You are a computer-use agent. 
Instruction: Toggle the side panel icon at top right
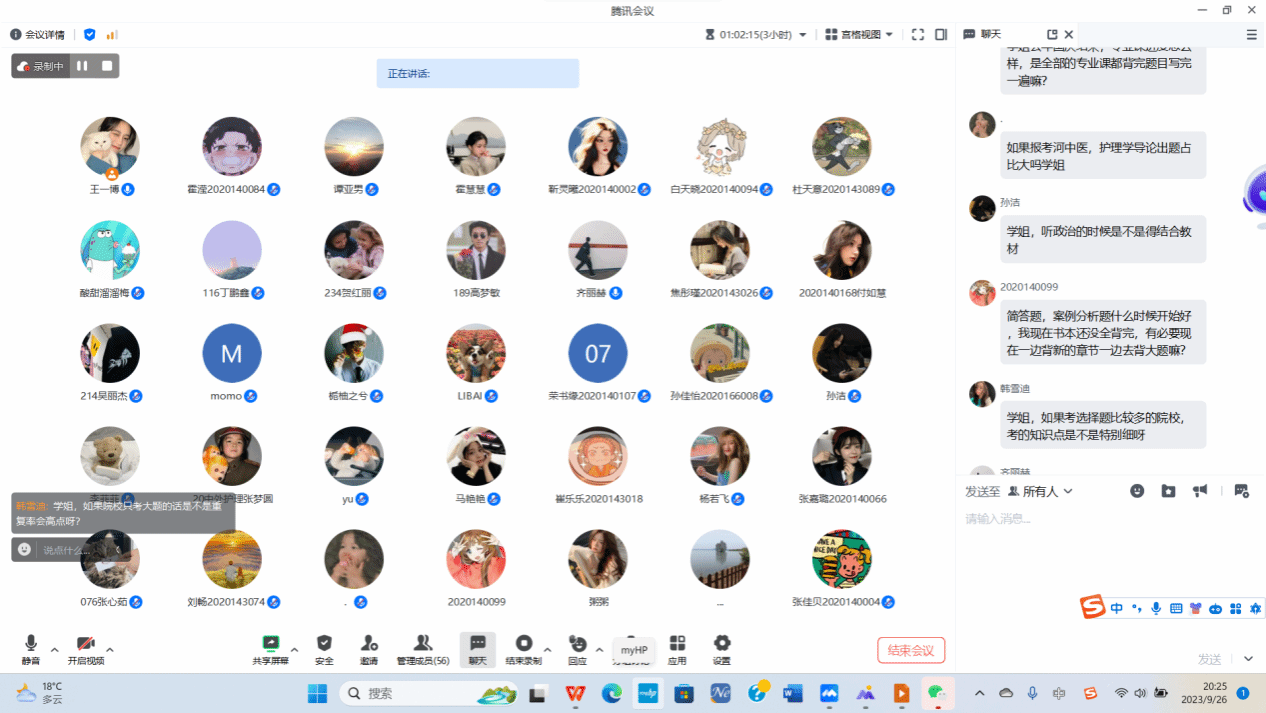coord(941,34)
